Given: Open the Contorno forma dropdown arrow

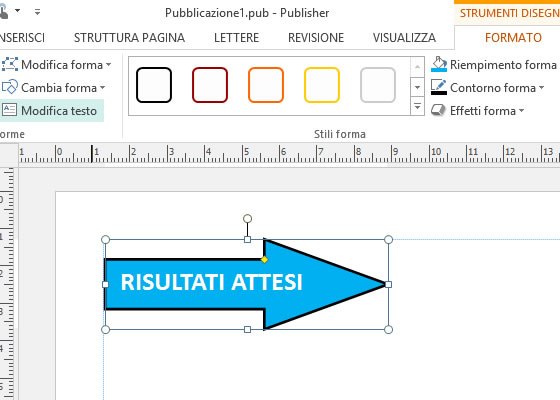Looking at the screenshot, I should coord(541,88).
